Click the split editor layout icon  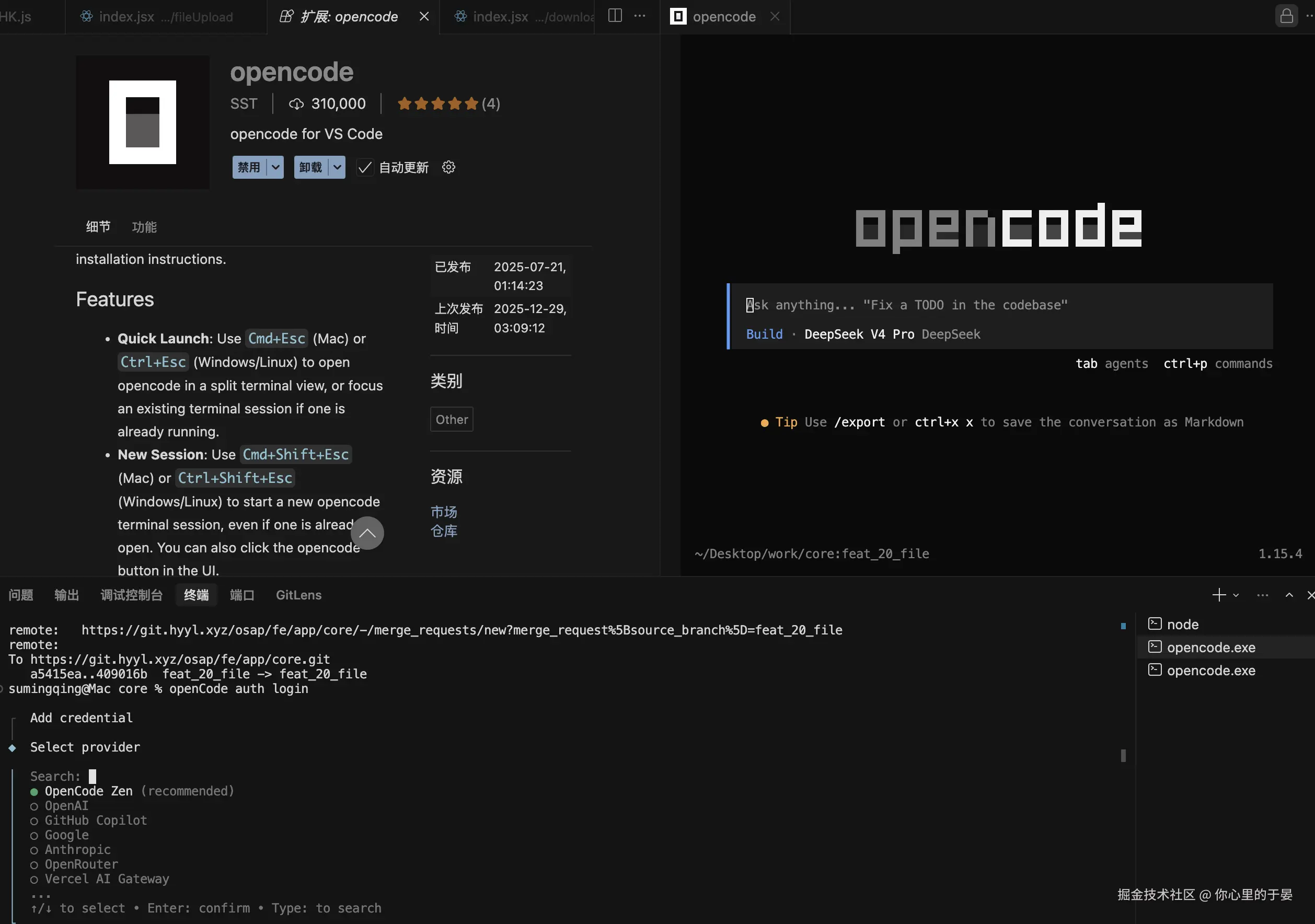pos(615,16)
